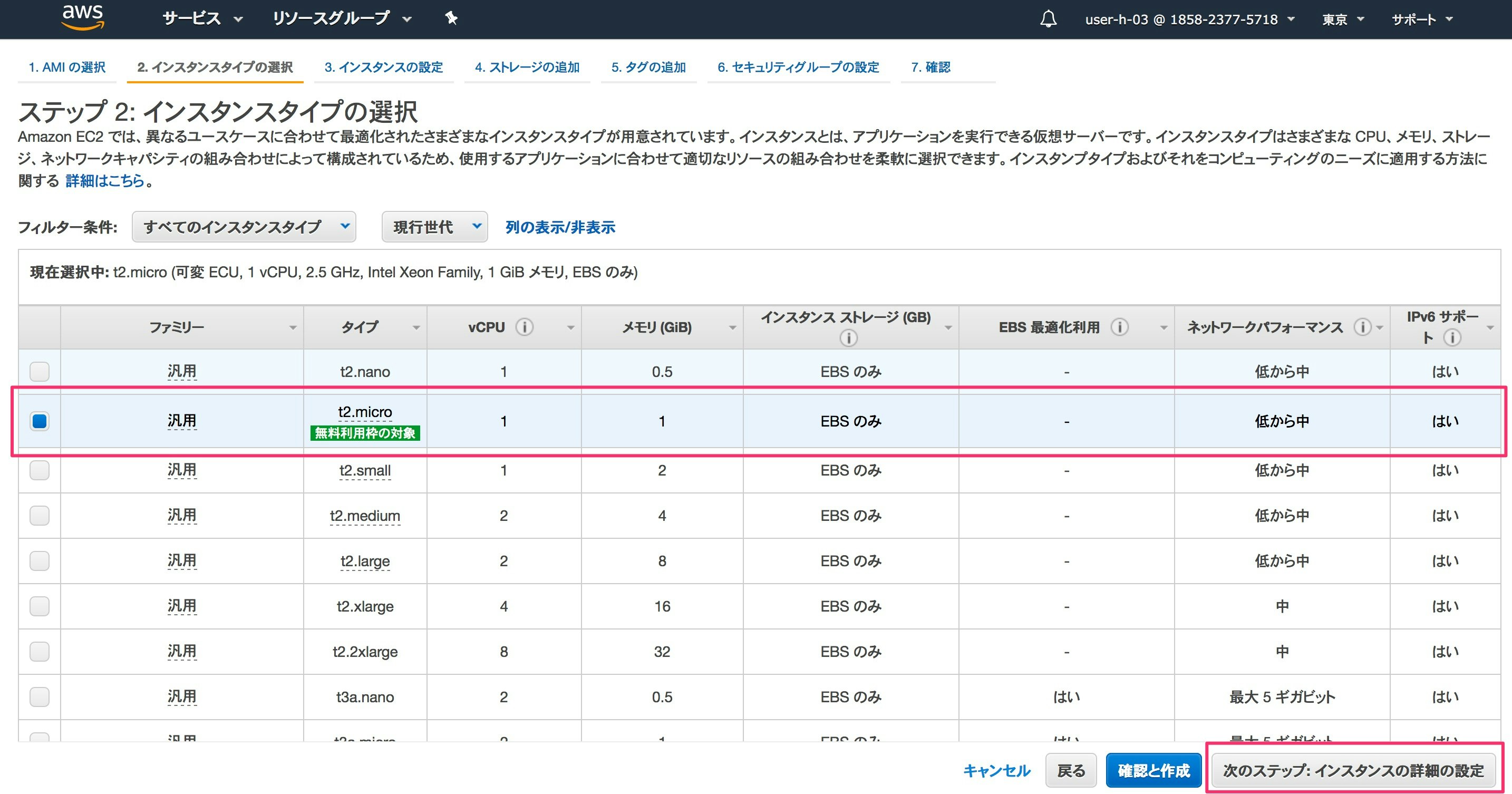
Task: Click the 確認と作成 button
Action: [1153, 770]
